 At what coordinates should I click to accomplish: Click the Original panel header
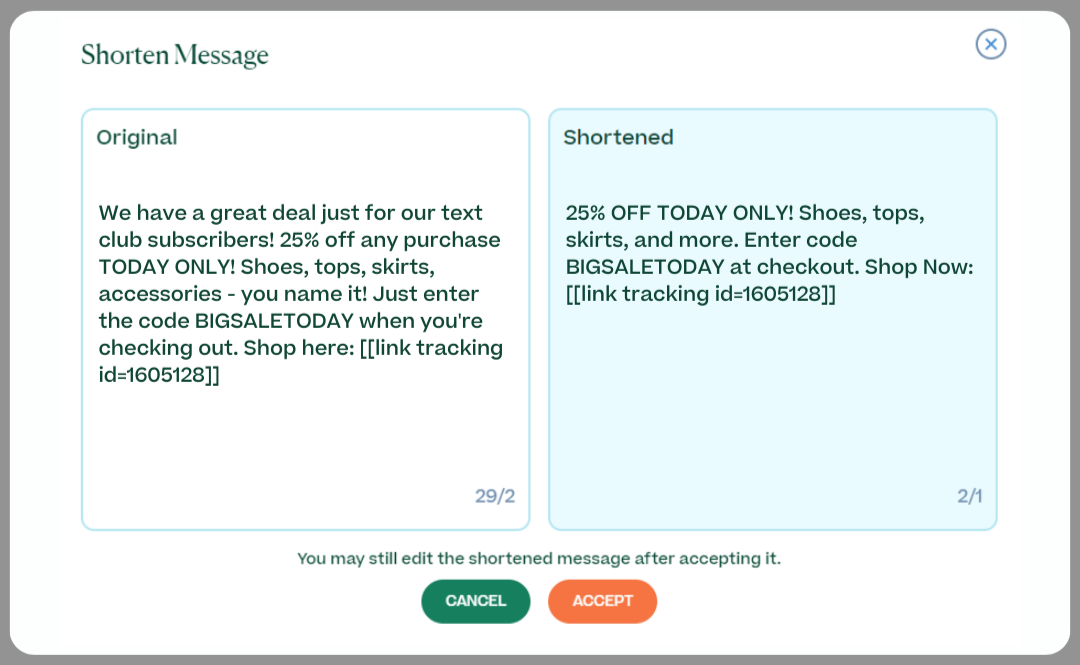[137, 137]
